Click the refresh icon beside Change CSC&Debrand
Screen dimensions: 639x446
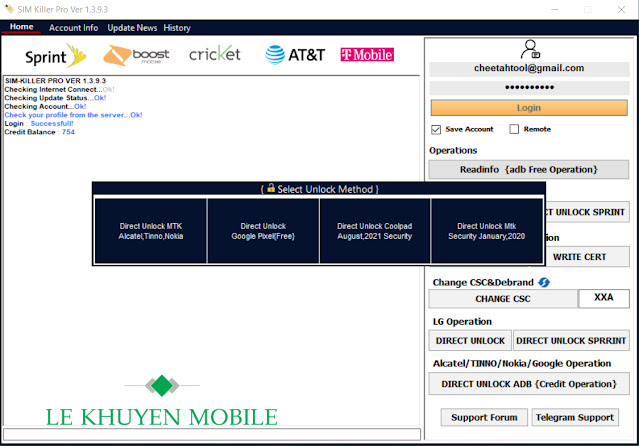[544, 282]
